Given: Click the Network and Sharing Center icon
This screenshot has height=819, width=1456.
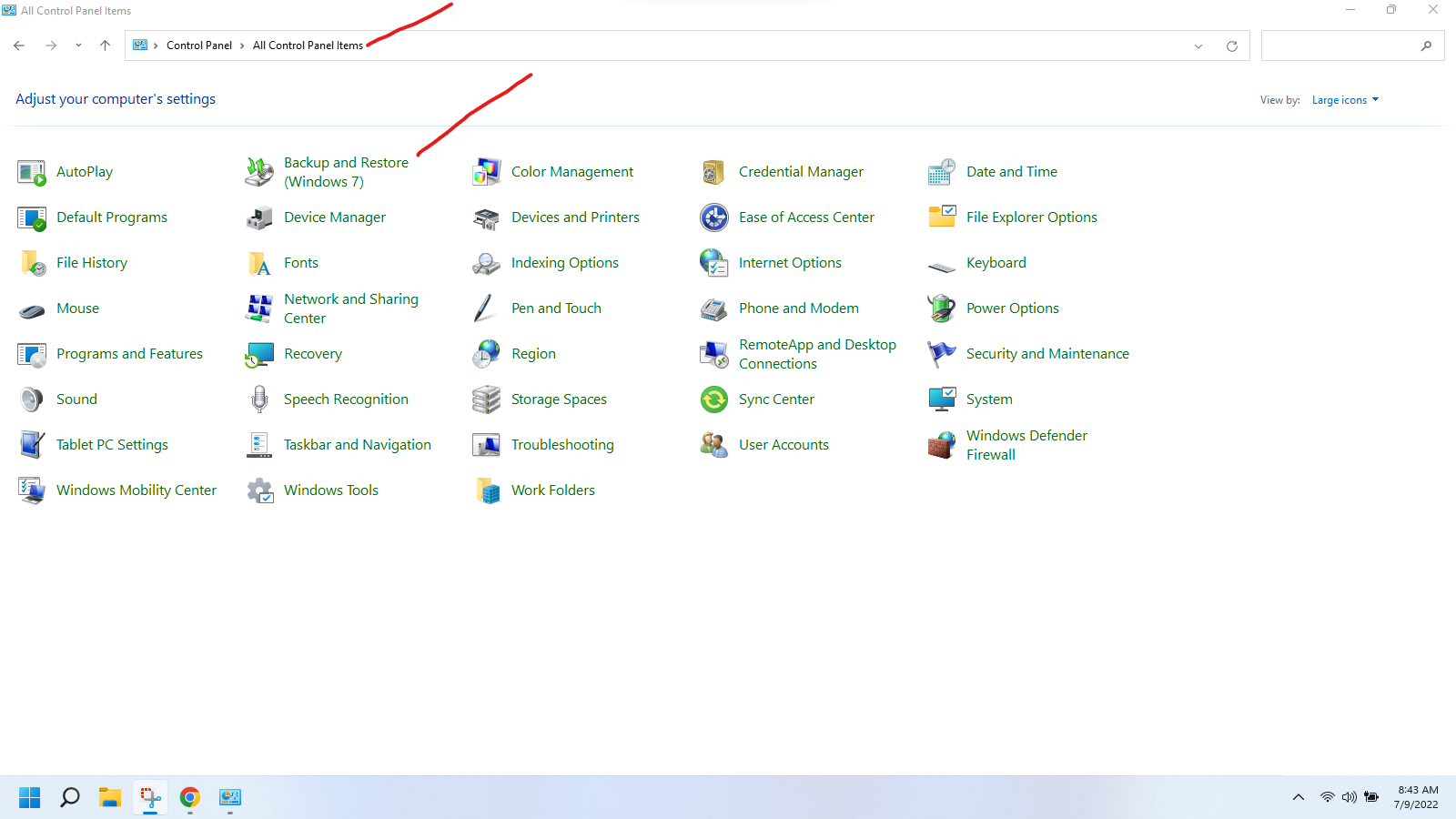Looking at the screenshot, I should pos(259,308).
